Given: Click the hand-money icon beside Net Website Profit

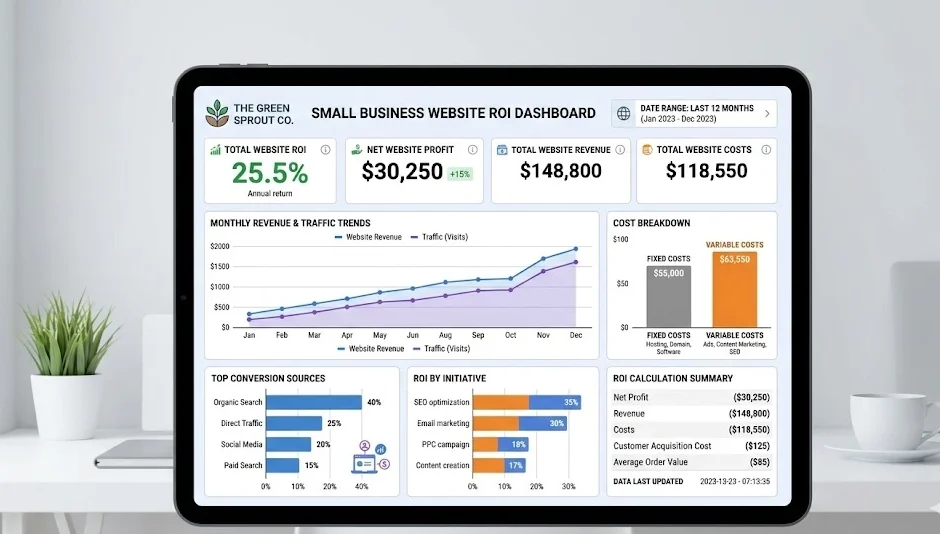Looking at the screenshot, I should click(x=357, y=150).
